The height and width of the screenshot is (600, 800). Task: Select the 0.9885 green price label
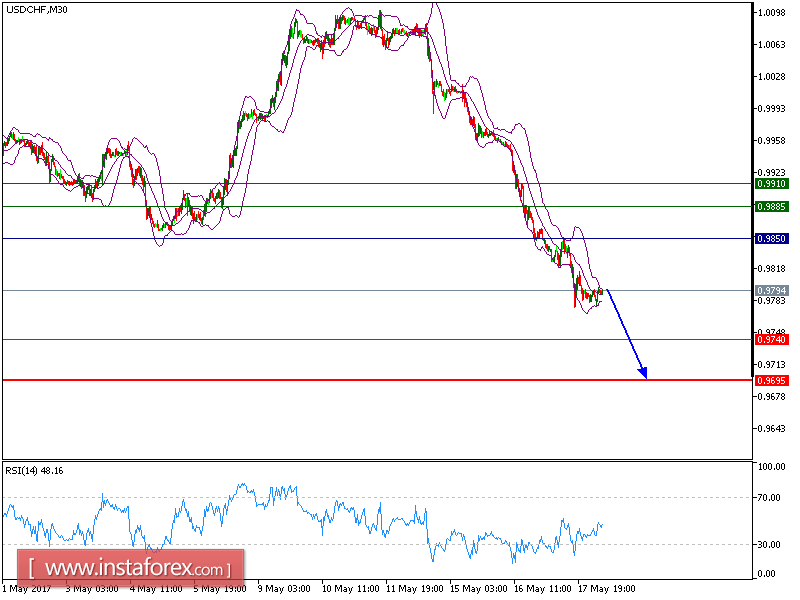(771, 207)
